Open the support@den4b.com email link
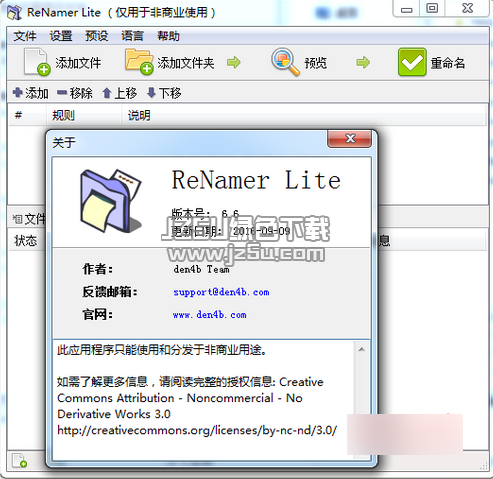 (x=221, y=292)
